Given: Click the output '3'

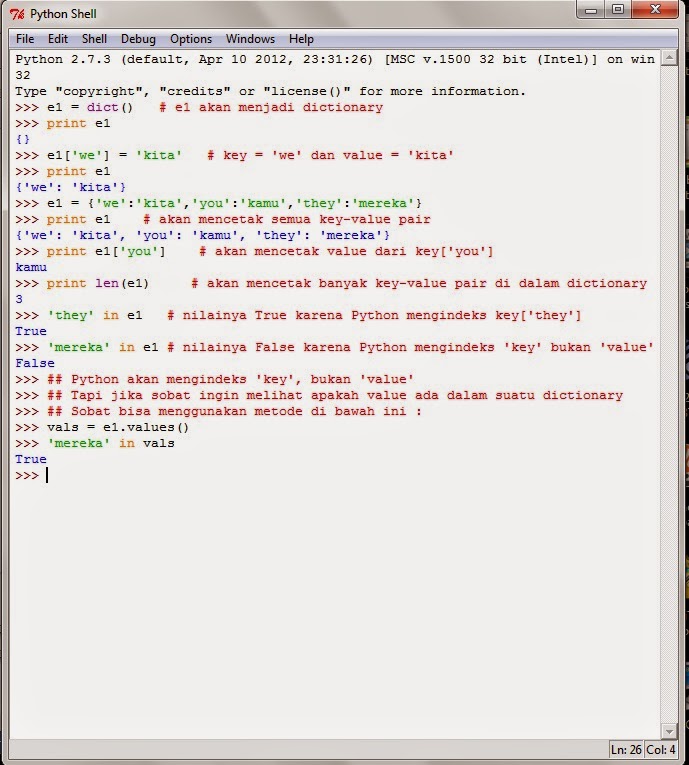Looking at the screenshot, I should coord(19,299).
